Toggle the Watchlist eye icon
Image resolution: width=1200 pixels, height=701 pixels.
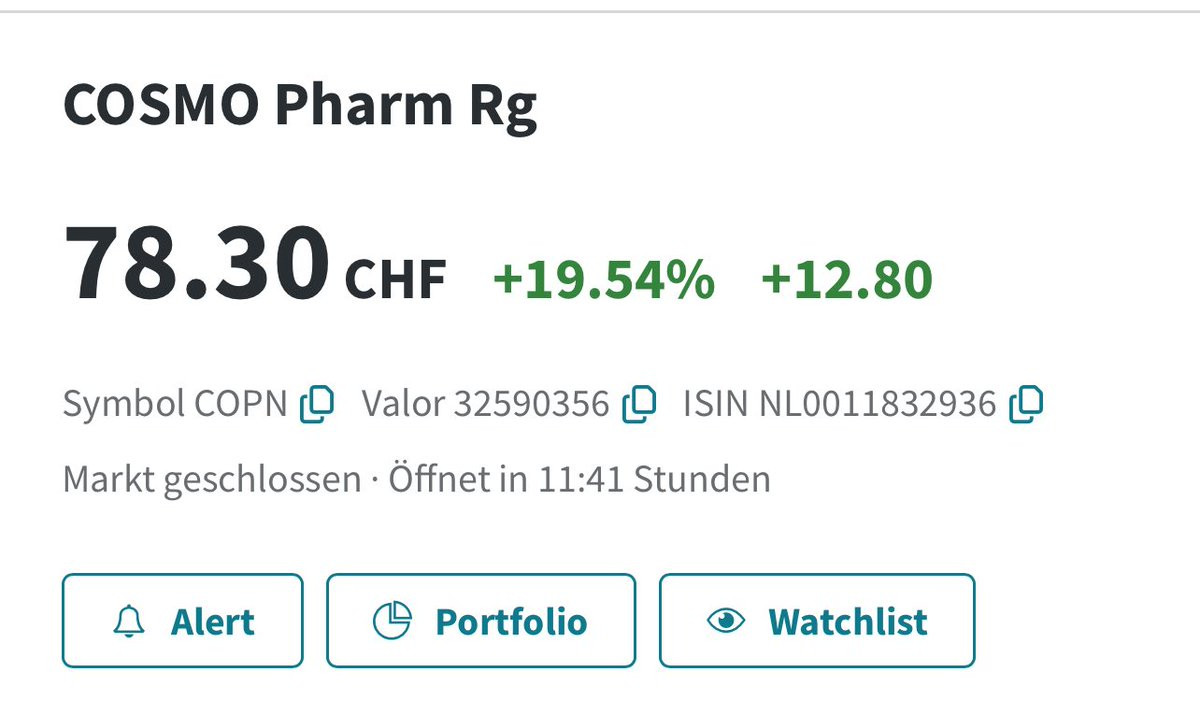point(726,621)
